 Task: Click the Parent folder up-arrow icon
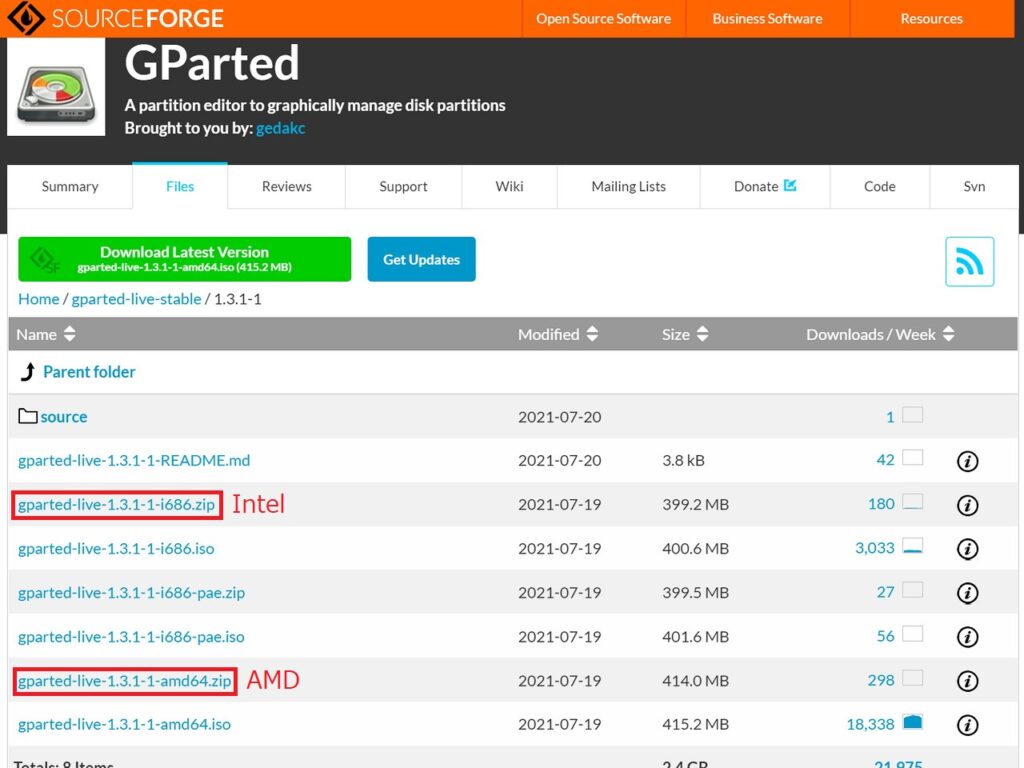pyautogui.click(x=27, y=372)
